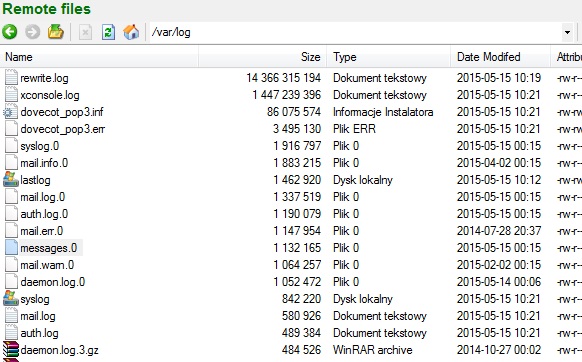Click the size value 14 366 315 194
This screenshot has width=582, height=362.
pyautogui.click(x=284, y=78)
